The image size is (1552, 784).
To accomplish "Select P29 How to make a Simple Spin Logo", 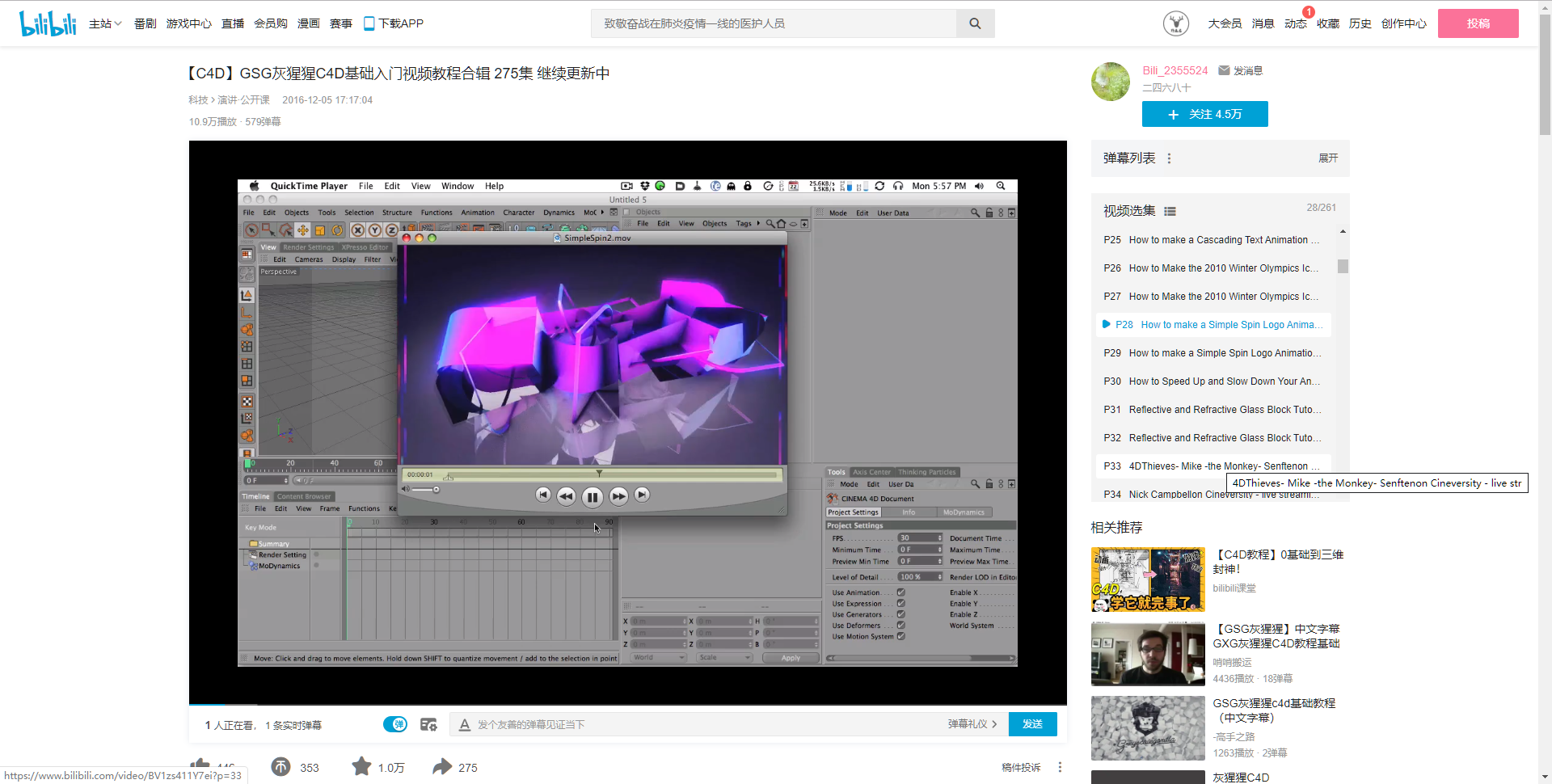I will (x=1212, y=353).
